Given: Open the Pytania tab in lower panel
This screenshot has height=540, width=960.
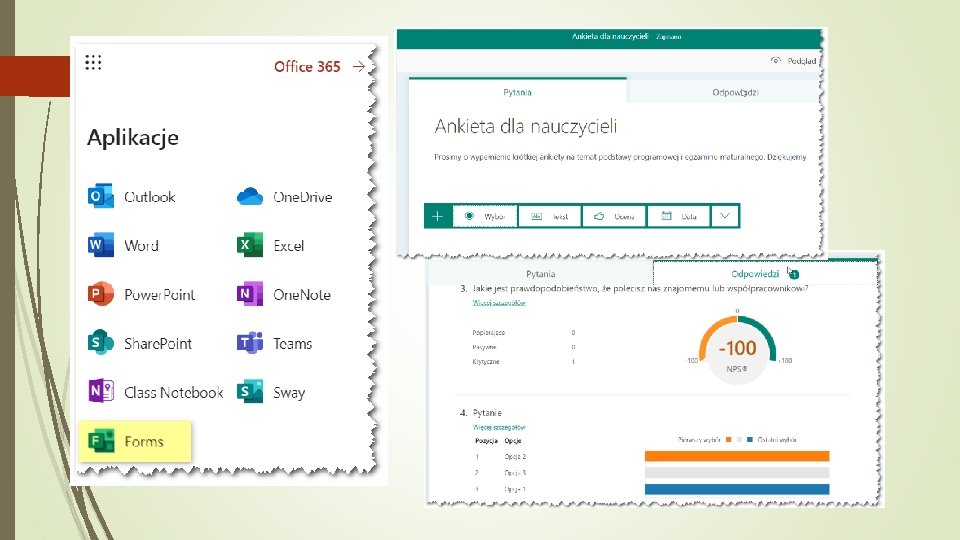Looking at the screenshot, I should [x=541, y=274].
